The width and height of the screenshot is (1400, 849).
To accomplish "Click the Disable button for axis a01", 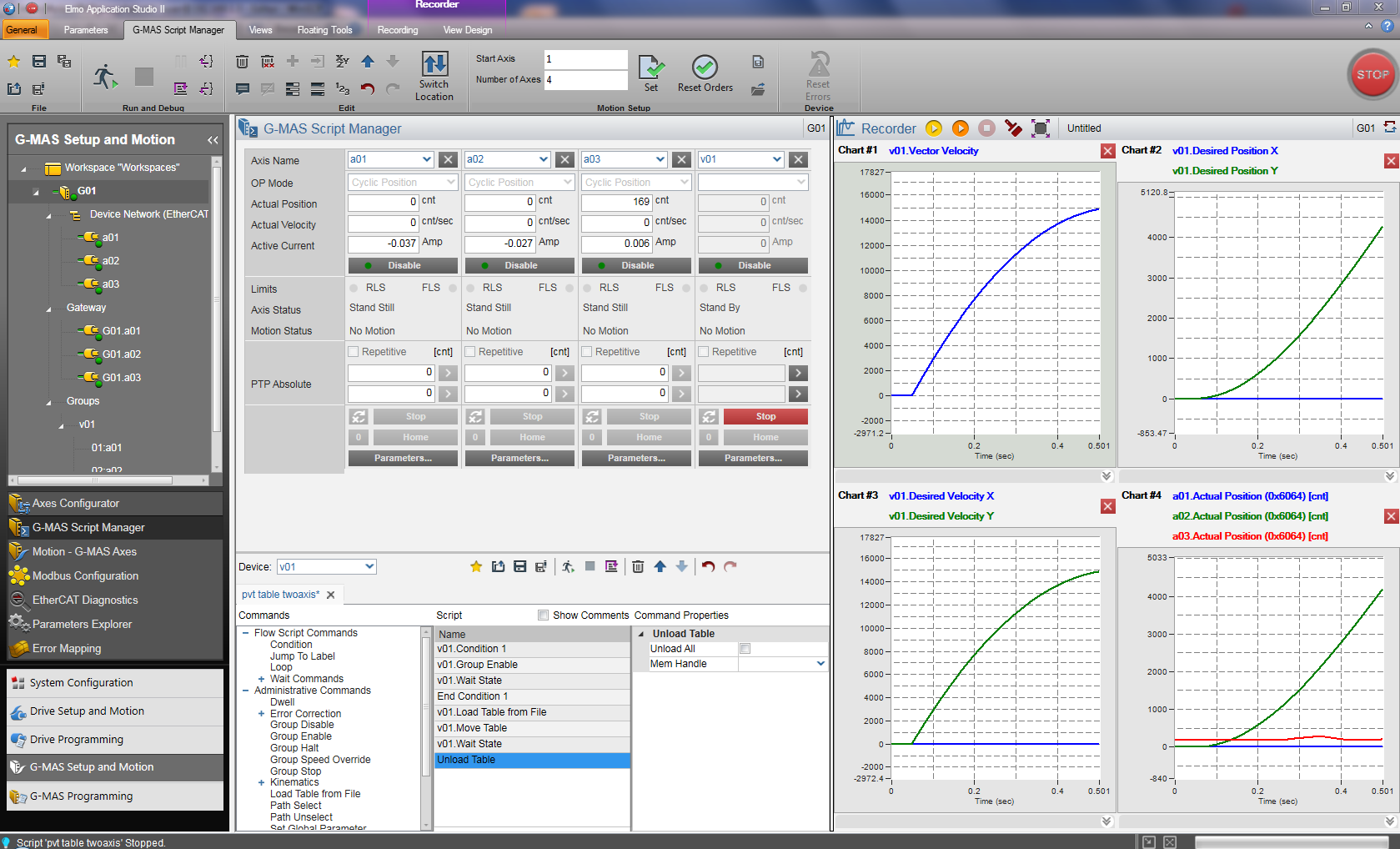I will pos(403,265).
